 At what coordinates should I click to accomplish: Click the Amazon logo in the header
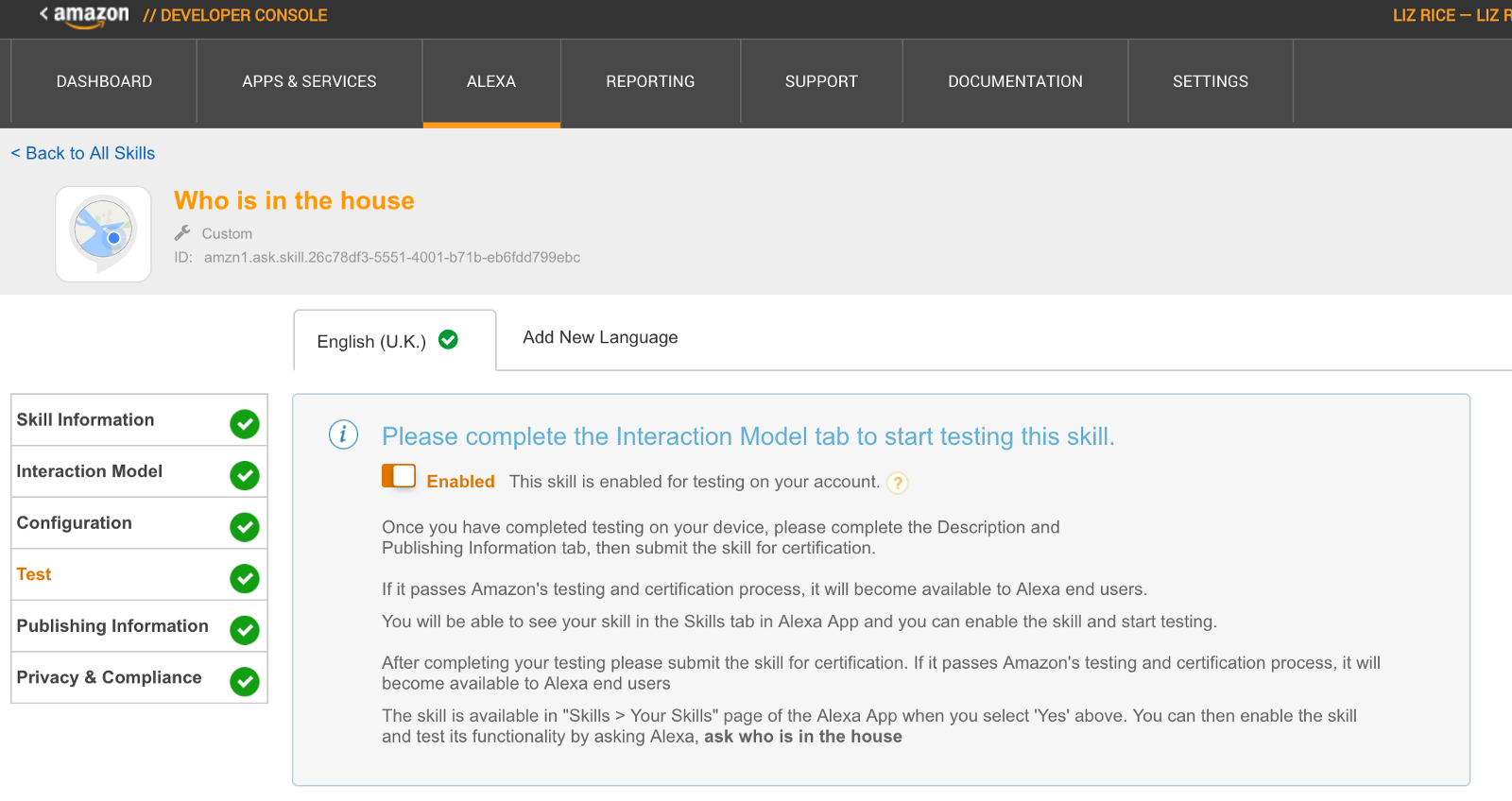91,16
